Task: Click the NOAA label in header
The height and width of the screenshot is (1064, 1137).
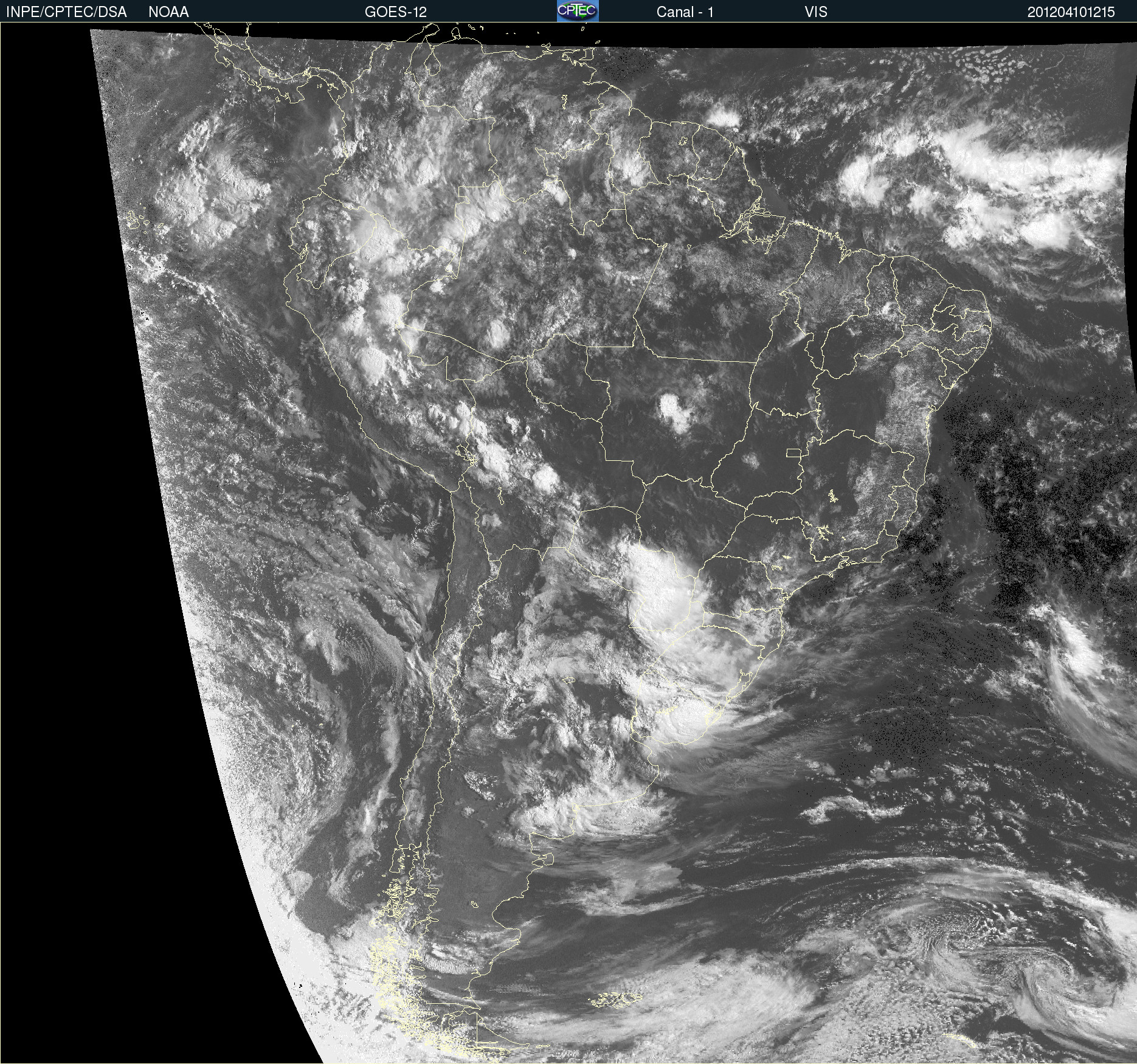Action: (168, 12)
